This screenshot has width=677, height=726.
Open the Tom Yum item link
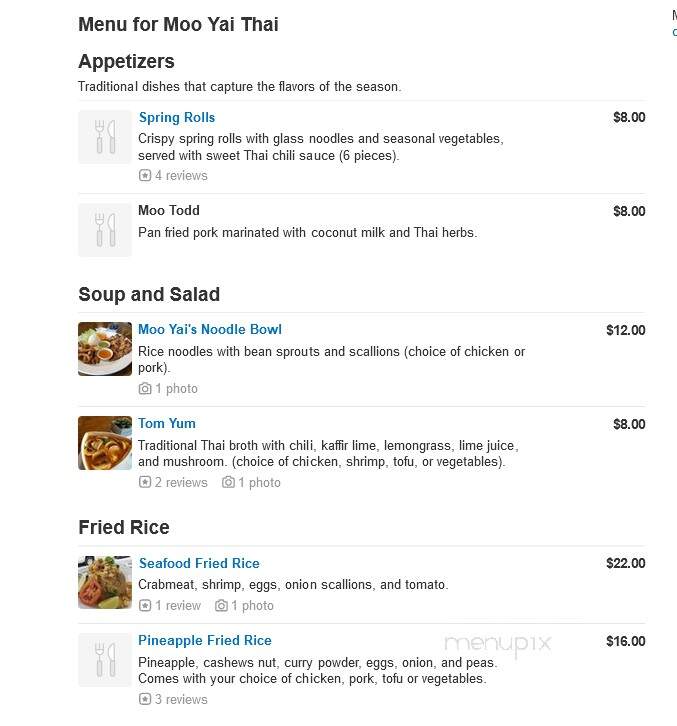point(167,423)
